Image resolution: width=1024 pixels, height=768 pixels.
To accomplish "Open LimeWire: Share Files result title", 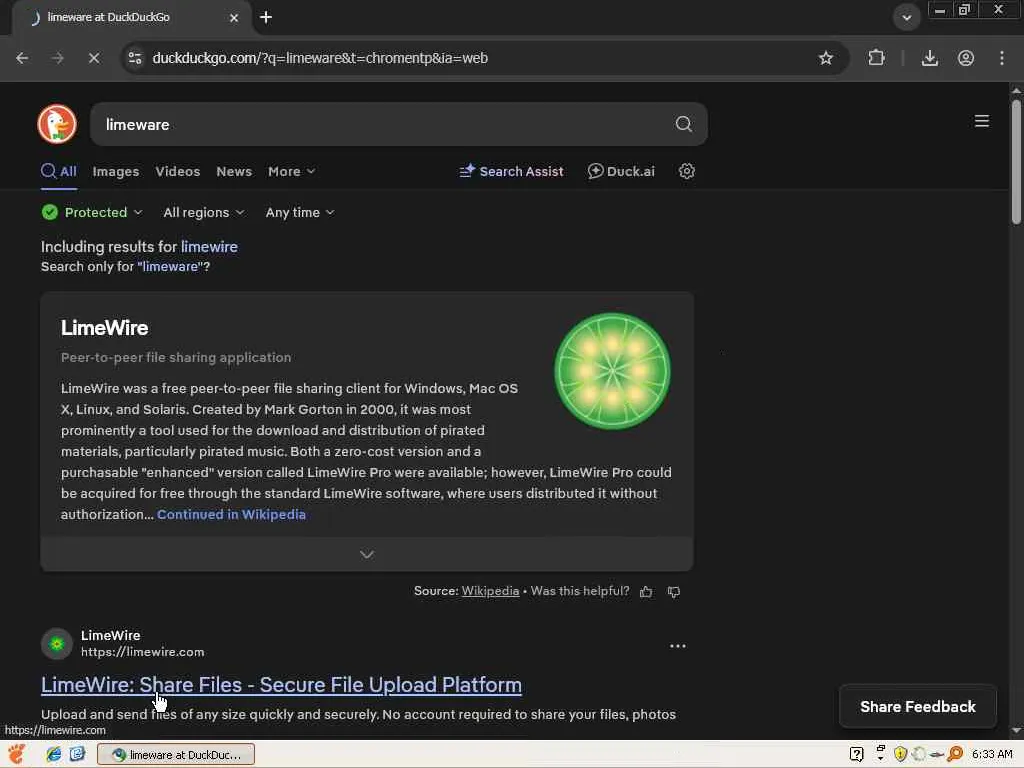I will click(281, 684).
